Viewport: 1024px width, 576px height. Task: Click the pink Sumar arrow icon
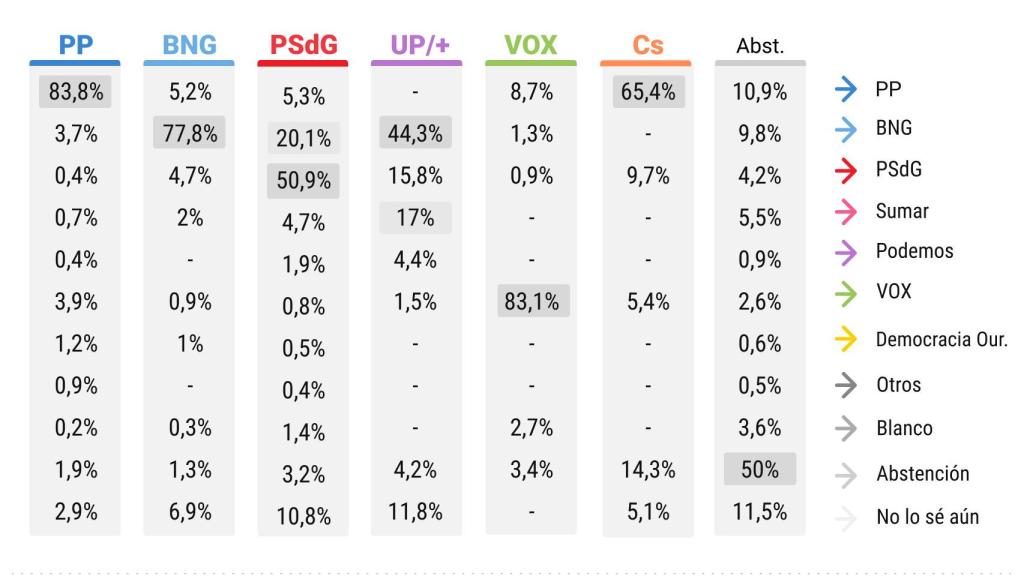pyautogui.click(x=846, y=211)
